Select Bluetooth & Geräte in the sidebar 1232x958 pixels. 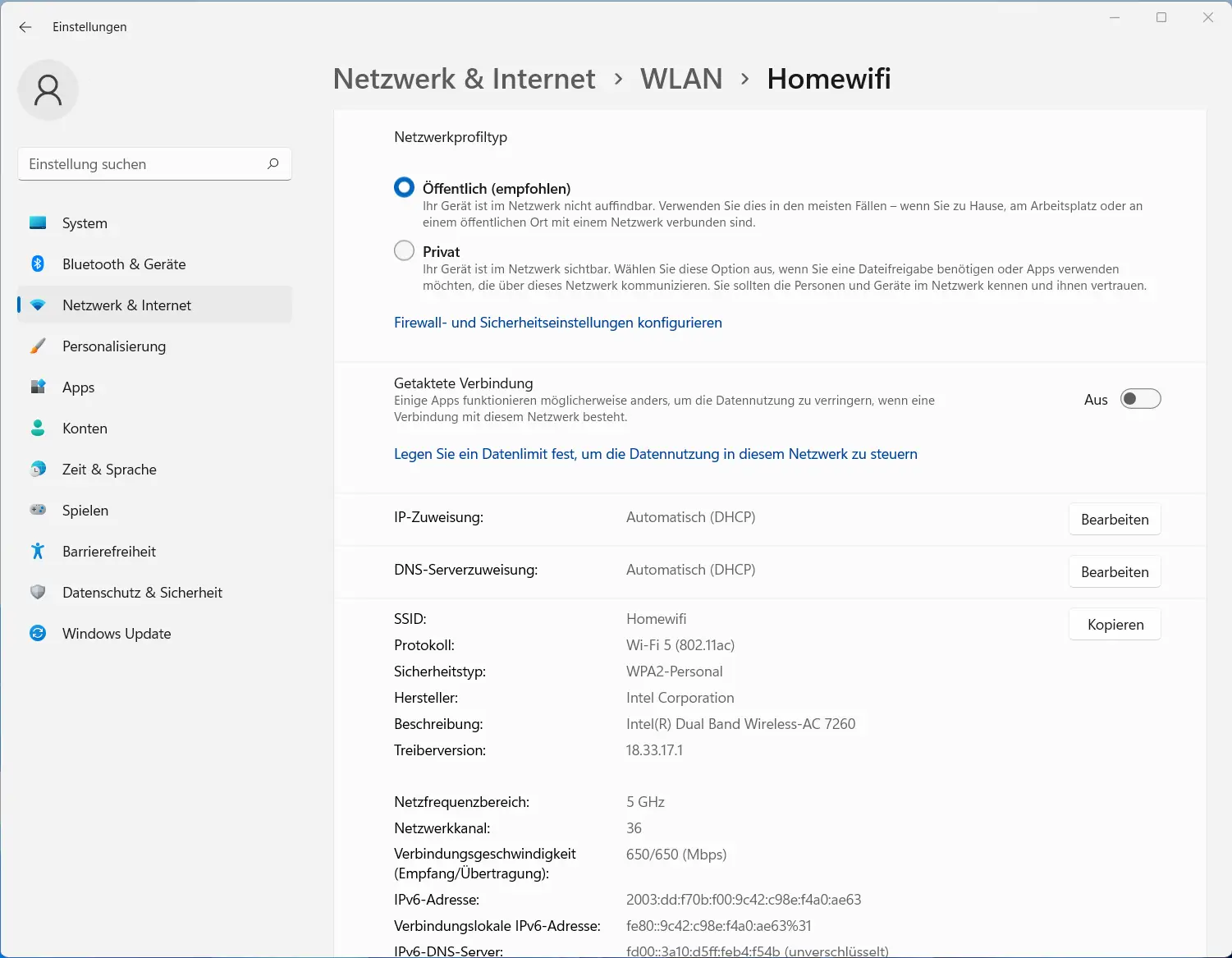(x=123, y=264)
